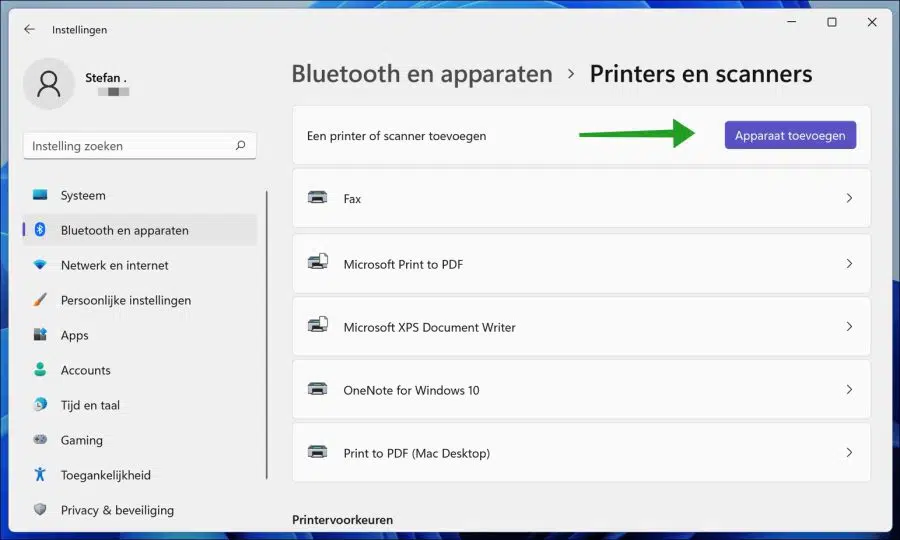
Task: Click the Accounts person icon
Action: coord(40,370)
